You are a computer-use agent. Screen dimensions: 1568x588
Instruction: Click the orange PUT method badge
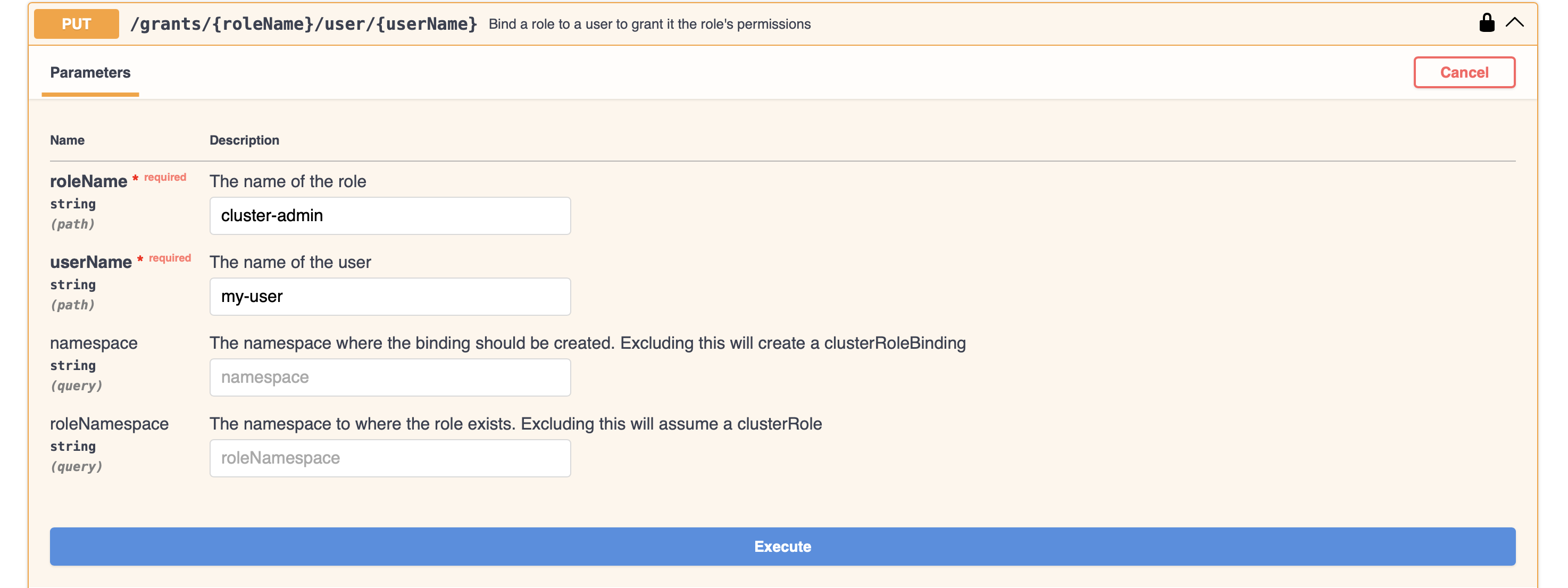tap(76, 24)
